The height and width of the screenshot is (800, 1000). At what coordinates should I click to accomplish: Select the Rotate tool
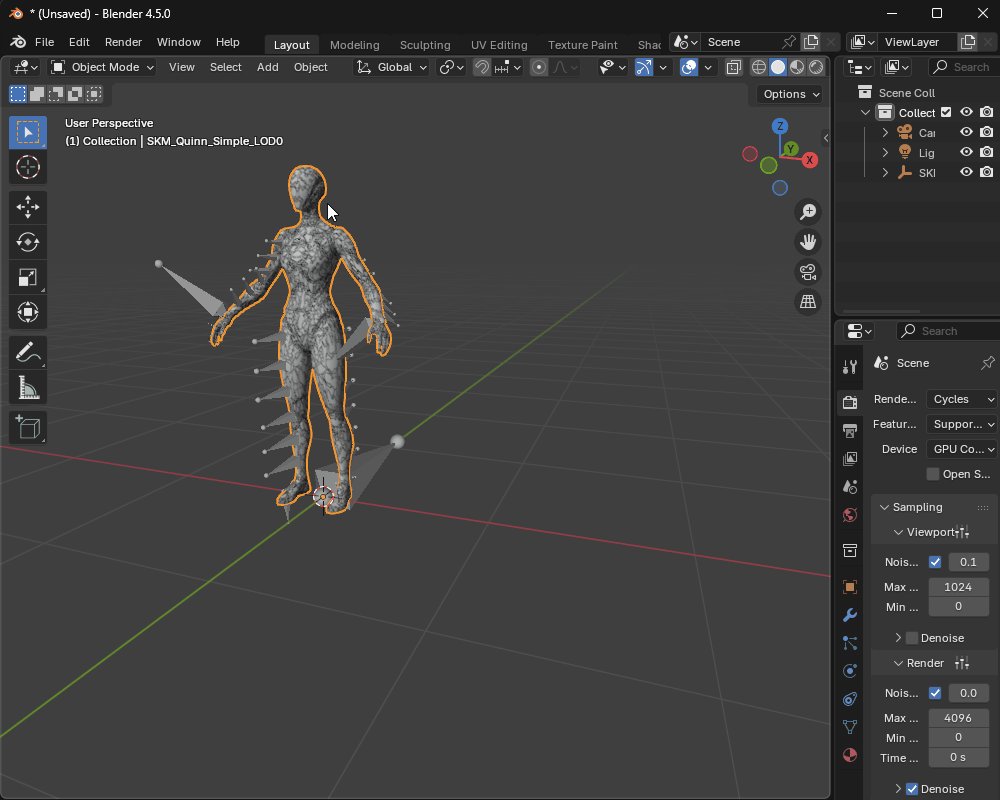[28, 242]
